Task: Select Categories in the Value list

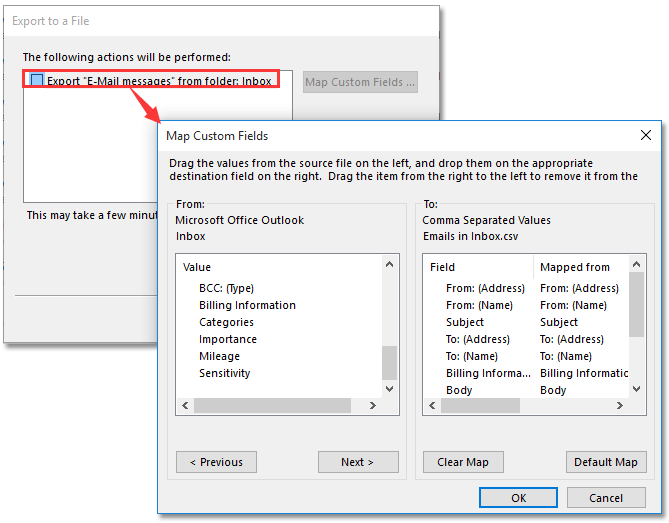Action: click(226, 322)
